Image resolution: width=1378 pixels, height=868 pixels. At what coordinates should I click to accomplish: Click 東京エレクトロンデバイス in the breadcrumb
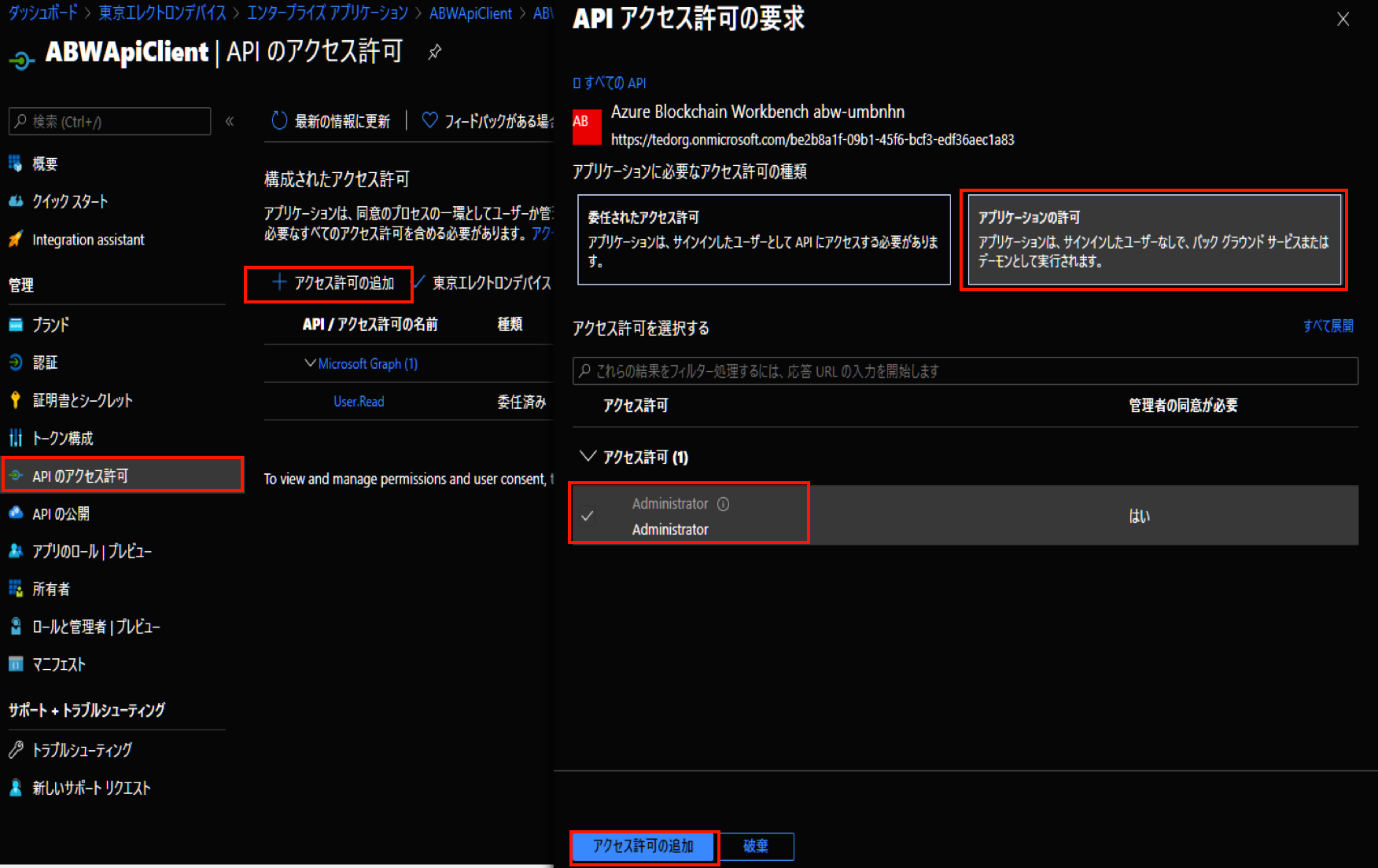[162, 13]
